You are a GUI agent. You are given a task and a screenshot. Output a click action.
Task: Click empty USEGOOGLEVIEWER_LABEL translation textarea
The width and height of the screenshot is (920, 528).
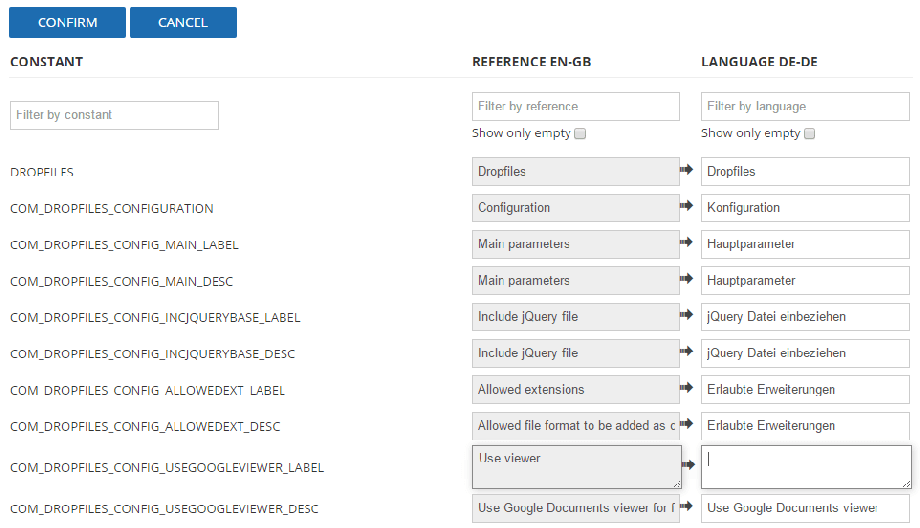tap(804, 467)
